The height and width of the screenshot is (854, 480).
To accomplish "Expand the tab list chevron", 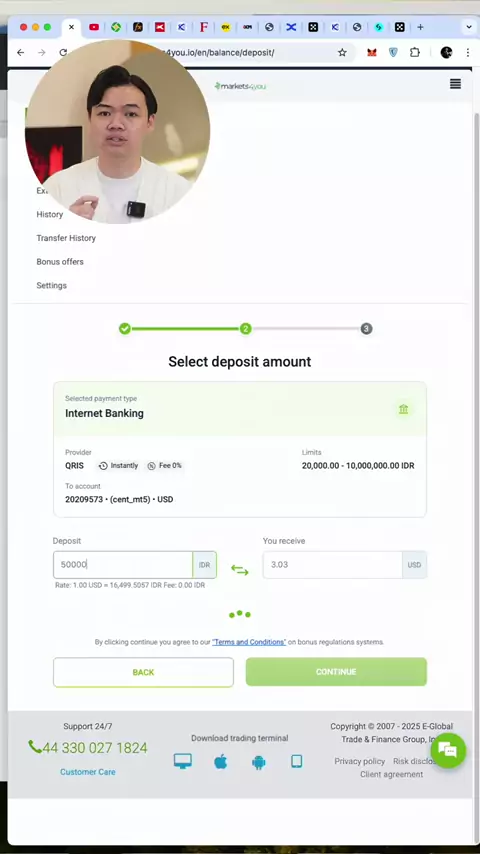I will coord(469,27).
